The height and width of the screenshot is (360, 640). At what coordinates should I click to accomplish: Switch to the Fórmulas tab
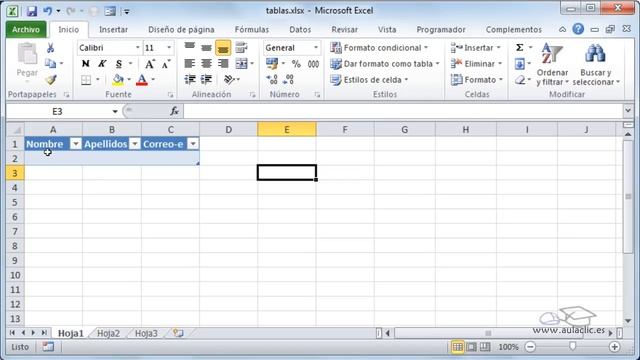[251, 29]
